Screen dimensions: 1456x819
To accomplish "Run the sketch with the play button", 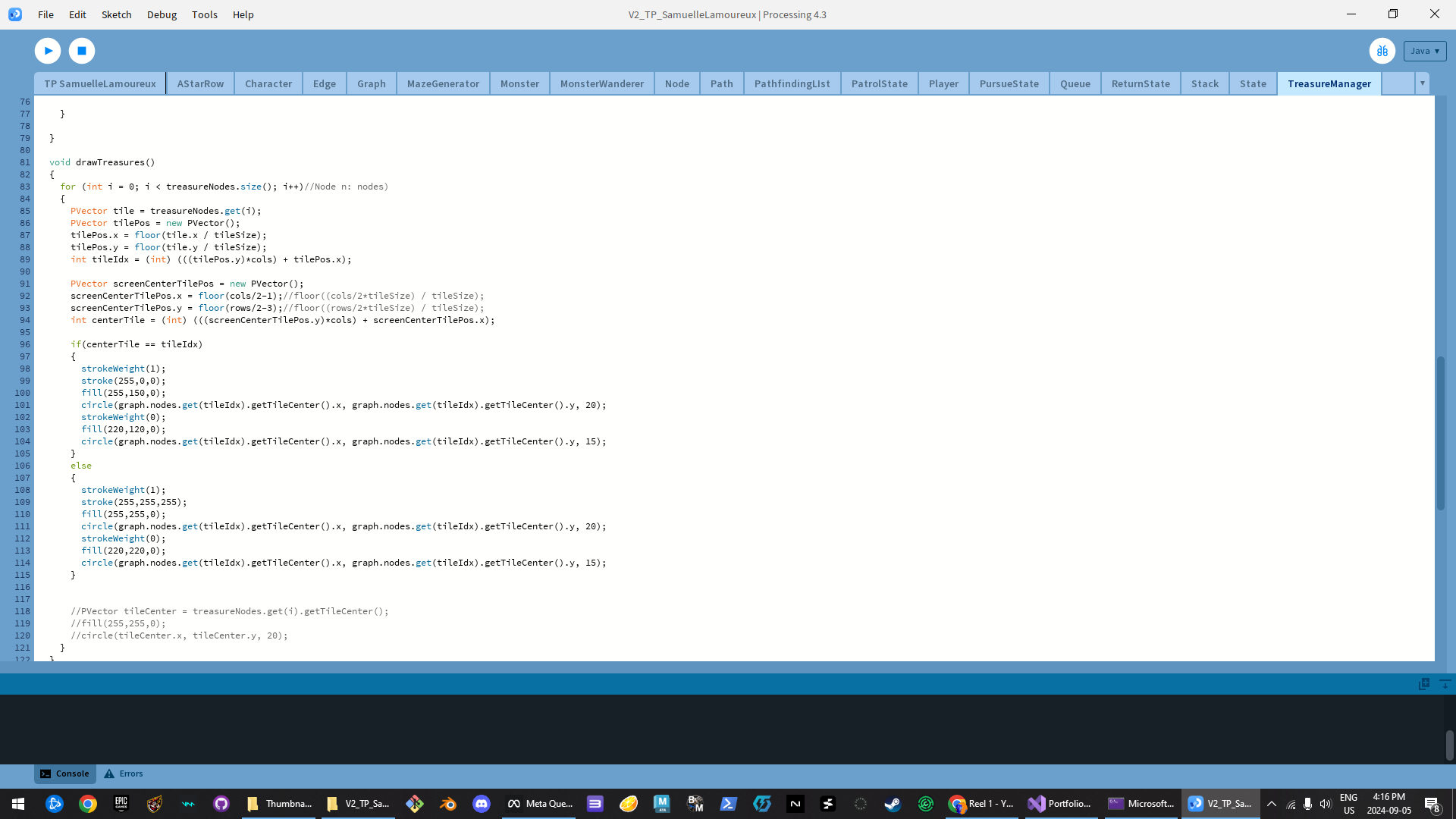I will tap(48, 51).
